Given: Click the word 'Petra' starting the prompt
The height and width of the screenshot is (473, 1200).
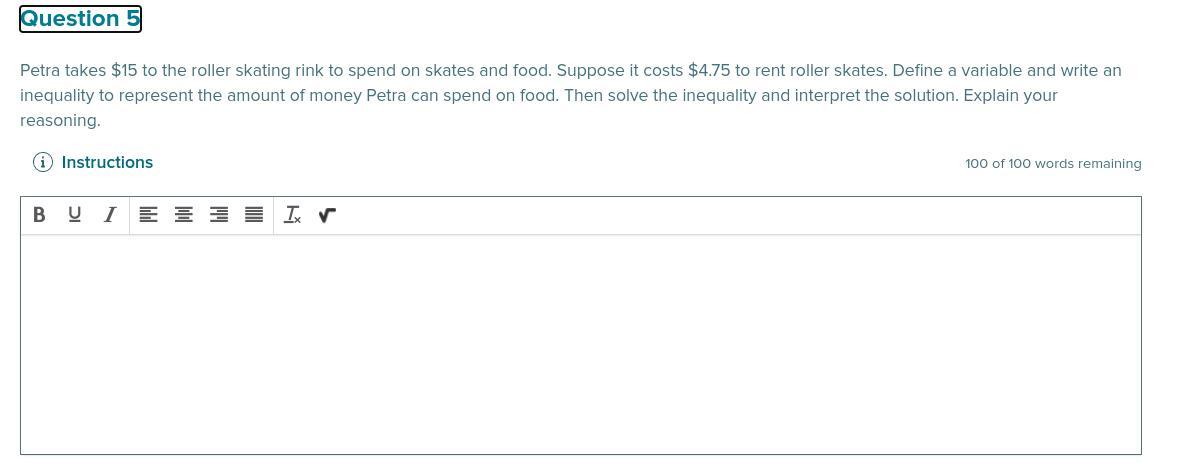Looking at the screenshot, I should click(x=40, y=71).
